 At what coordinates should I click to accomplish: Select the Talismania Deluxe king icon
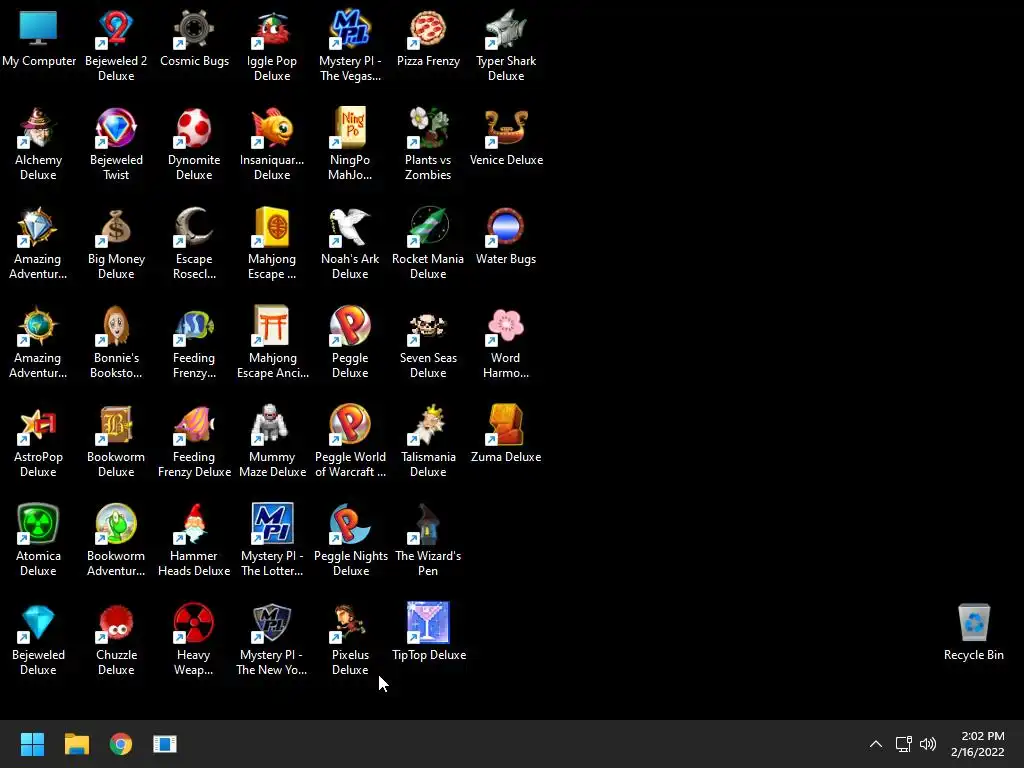click(x=428, y=425)
